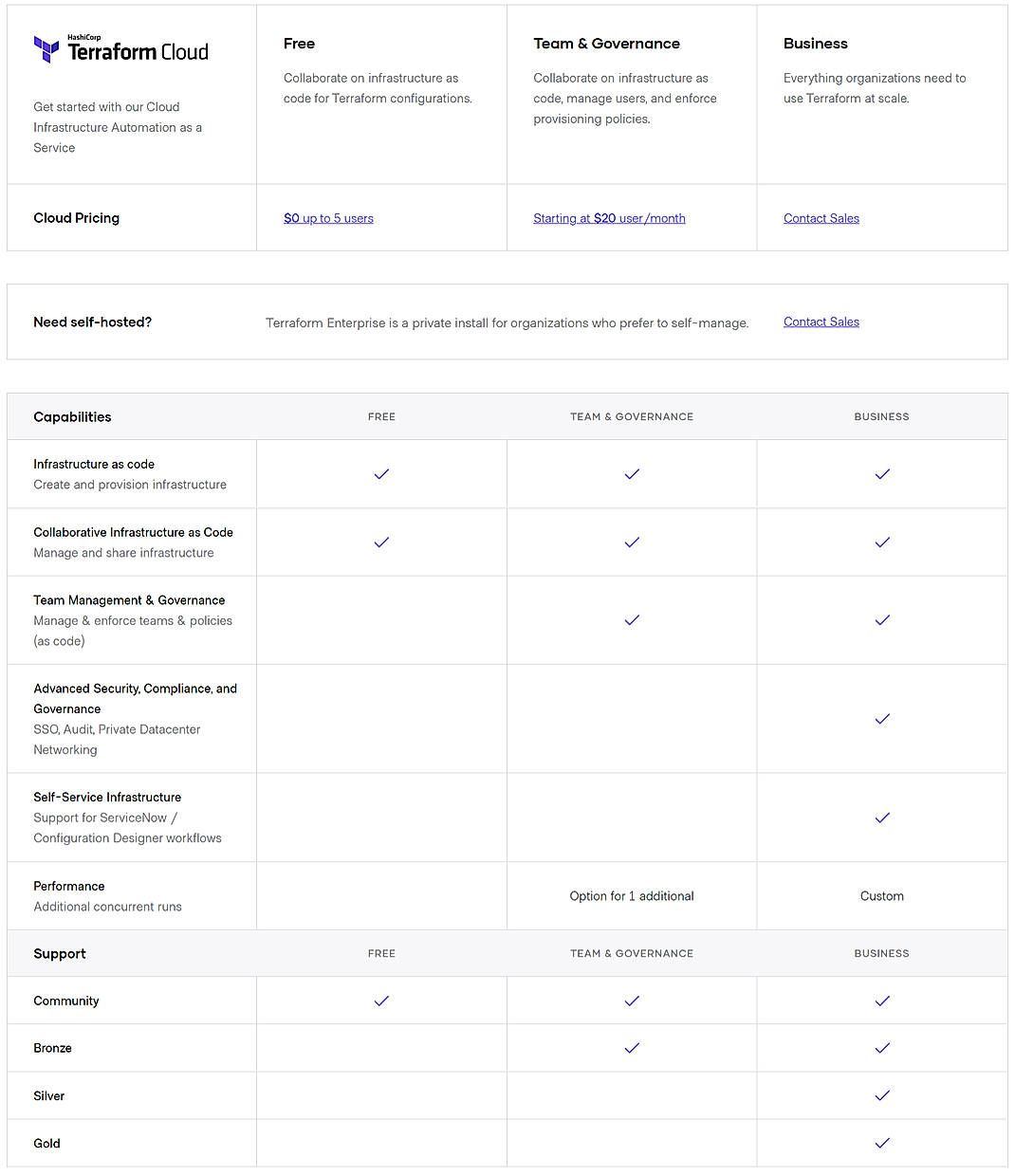Open the $0 up to 5 users pricing link

pyautogui.click(x=328, y=218)
